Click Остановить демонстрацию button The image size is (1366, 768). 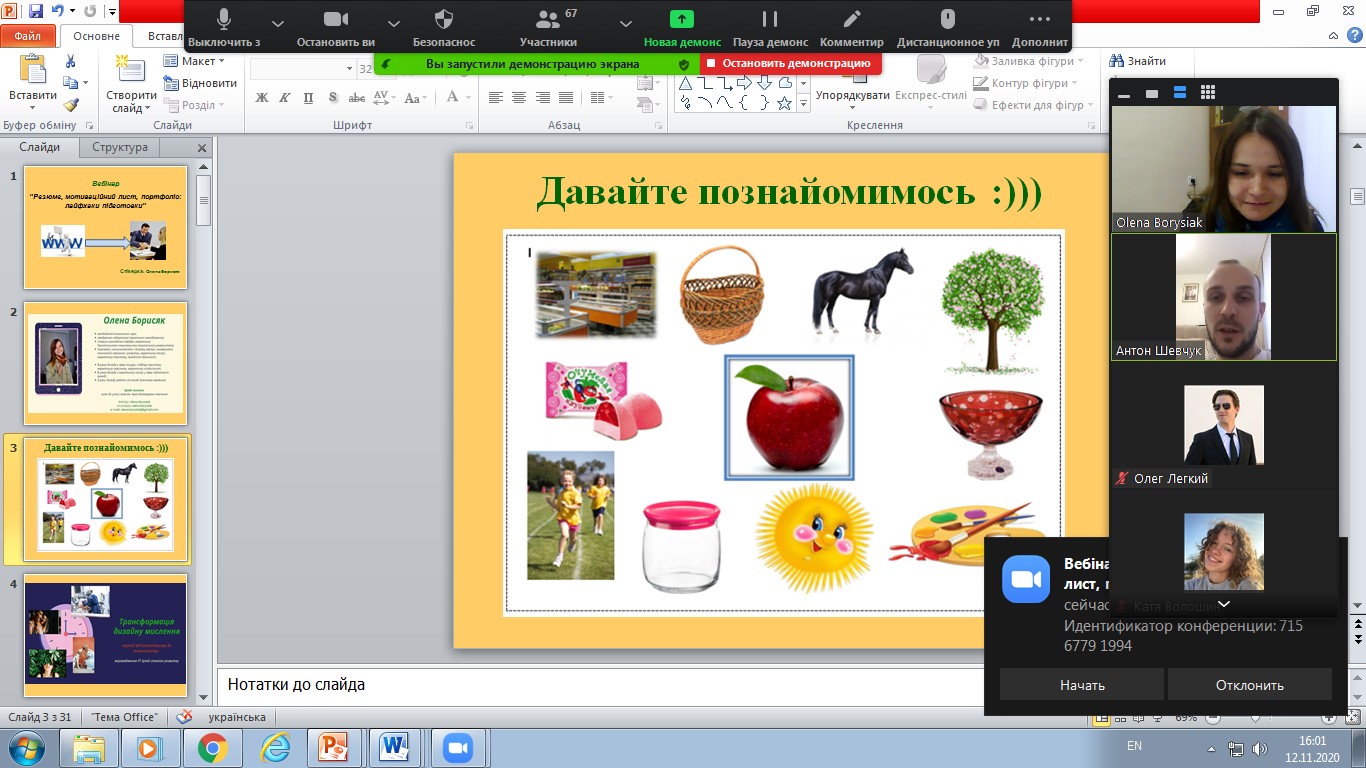click(x=790, y=63)
